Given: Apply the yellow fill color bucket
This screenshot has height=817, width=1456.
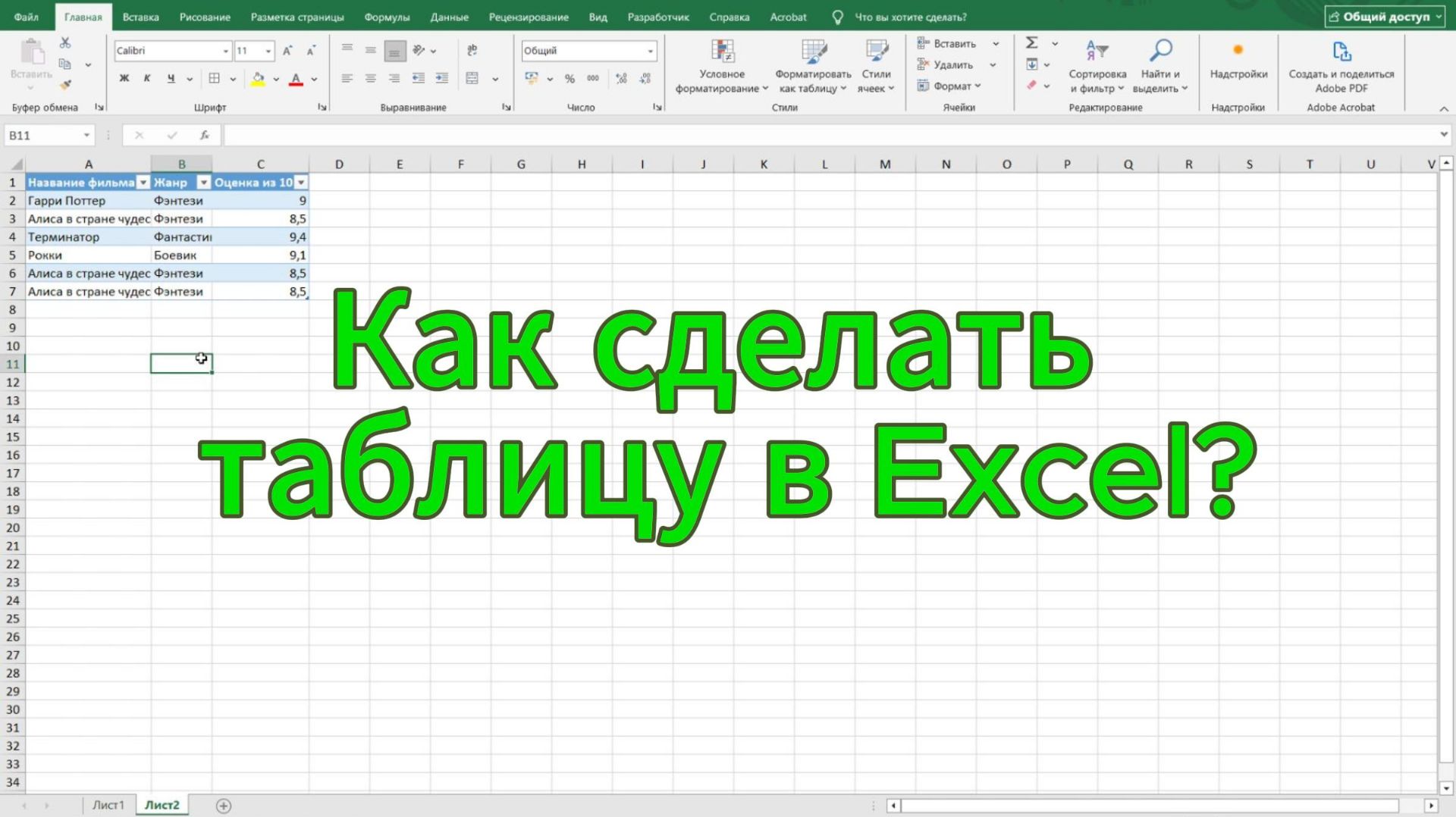Looking at the screenshot, I should [x=259, y=79].
